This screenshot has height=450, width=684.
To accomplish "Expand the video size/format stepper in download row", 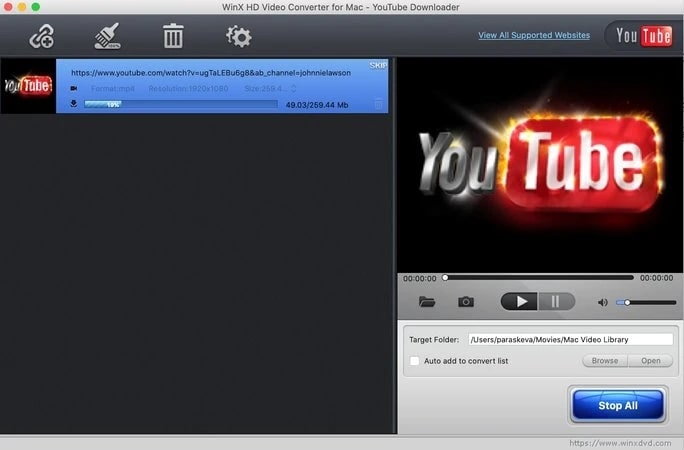I will 294,88.
